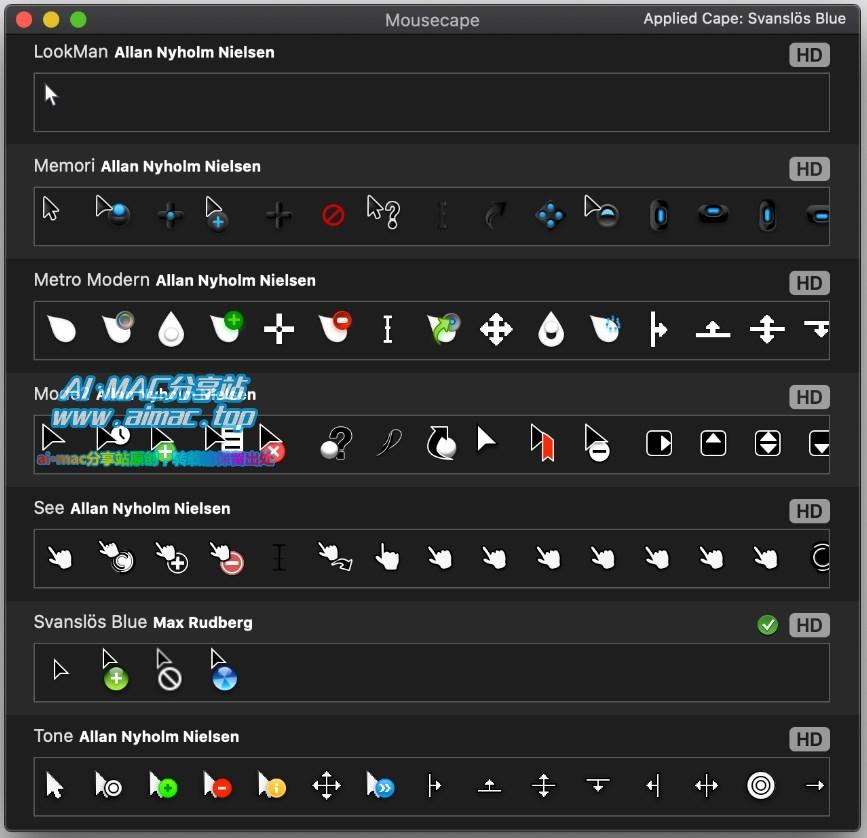Select the plain arrow cursor in Memori row
The width and height of the screenshot is (867, 838).
pos(50,209)
